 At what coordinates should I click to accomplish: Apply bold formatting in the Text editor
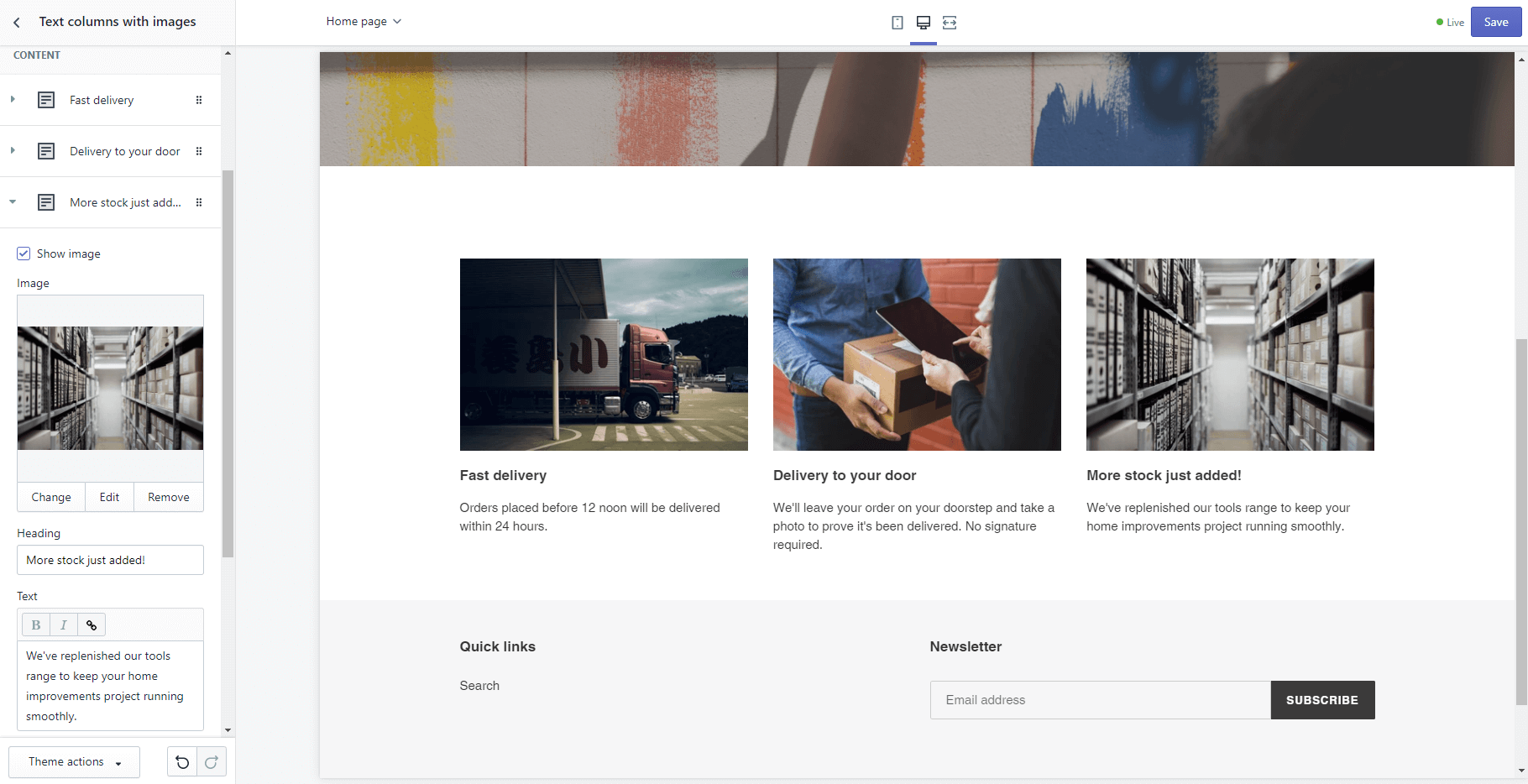35,625
